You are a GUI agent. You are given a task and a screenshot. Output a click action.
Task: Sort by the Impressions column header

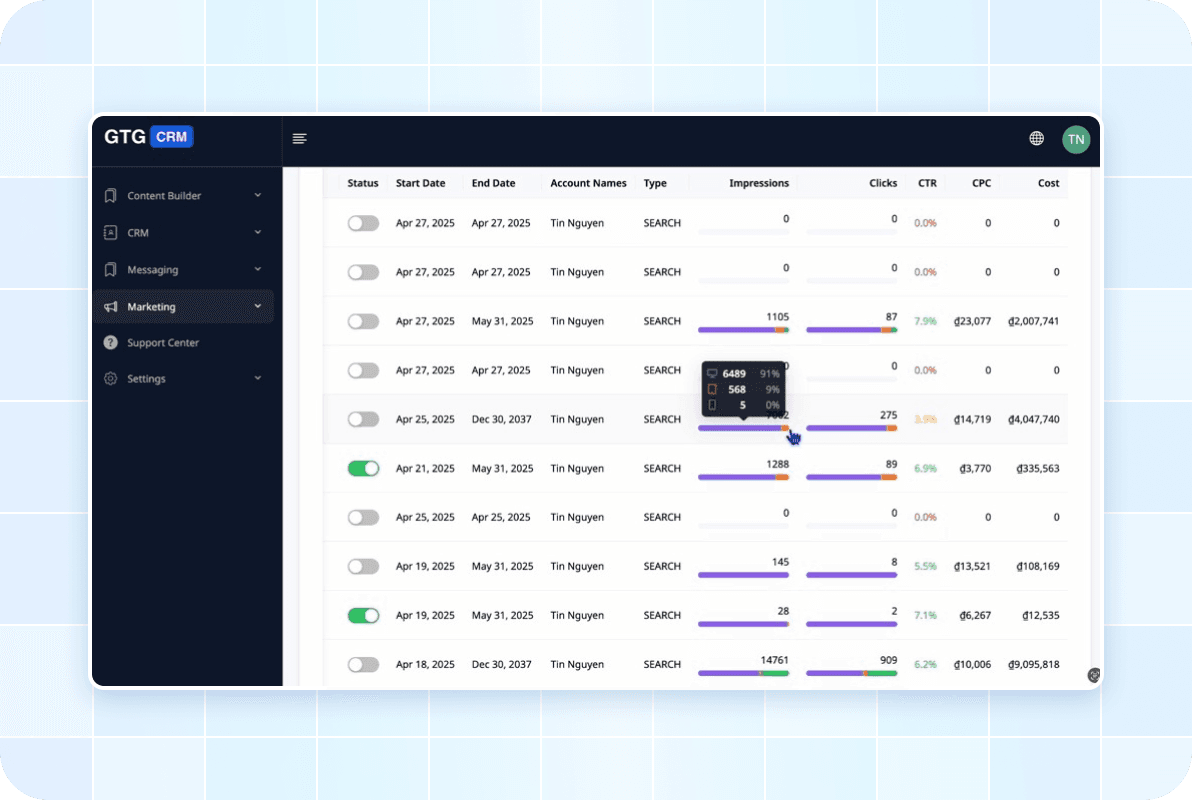tap(759, 183)
